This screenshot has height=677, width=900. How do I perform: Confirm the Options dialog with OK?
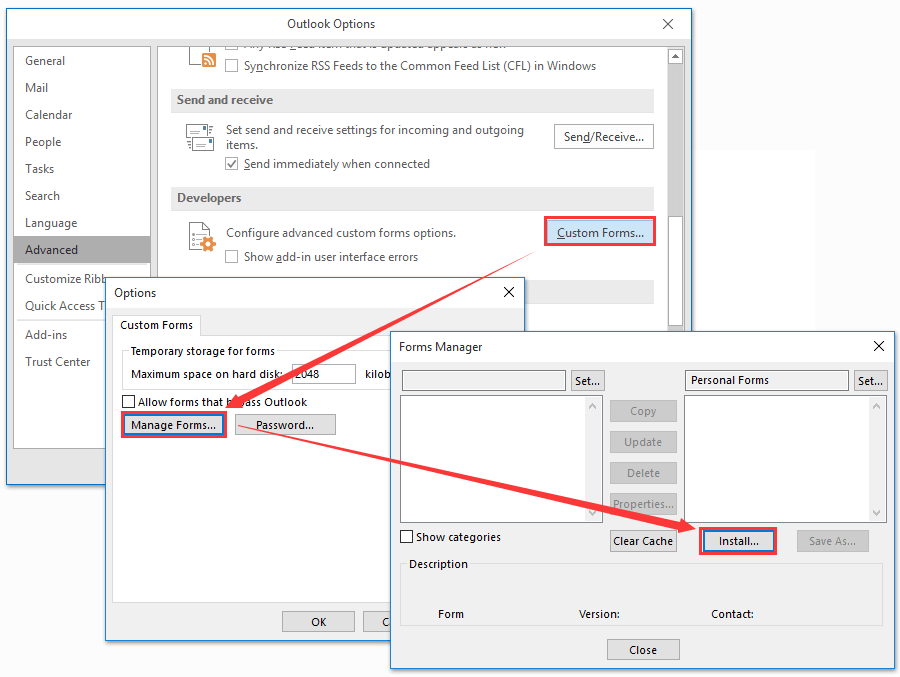click(x=318, y=620)
